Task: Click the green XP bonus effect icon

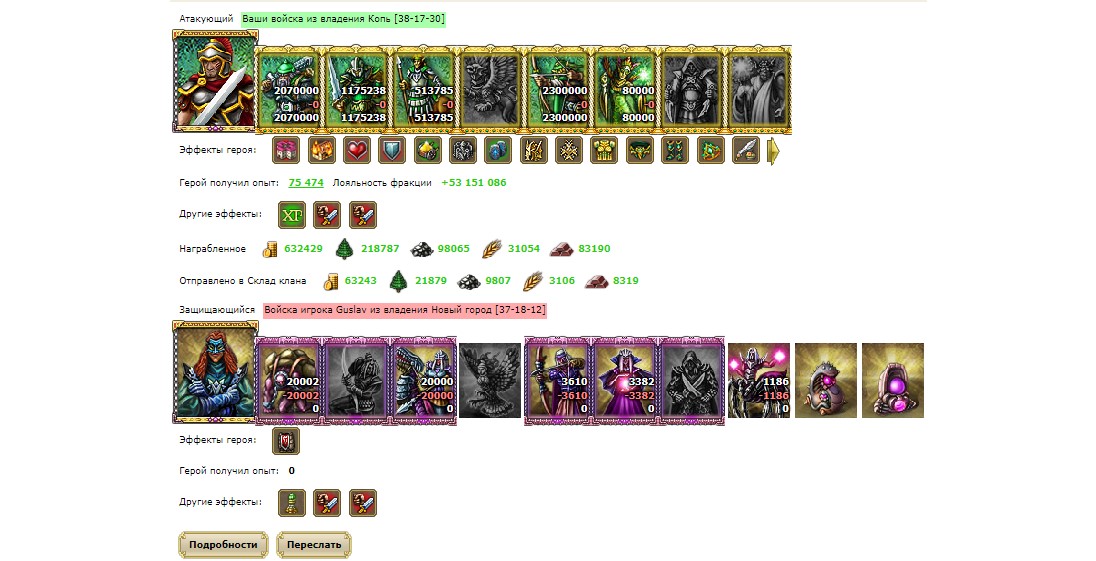Action: coord(292,215)
